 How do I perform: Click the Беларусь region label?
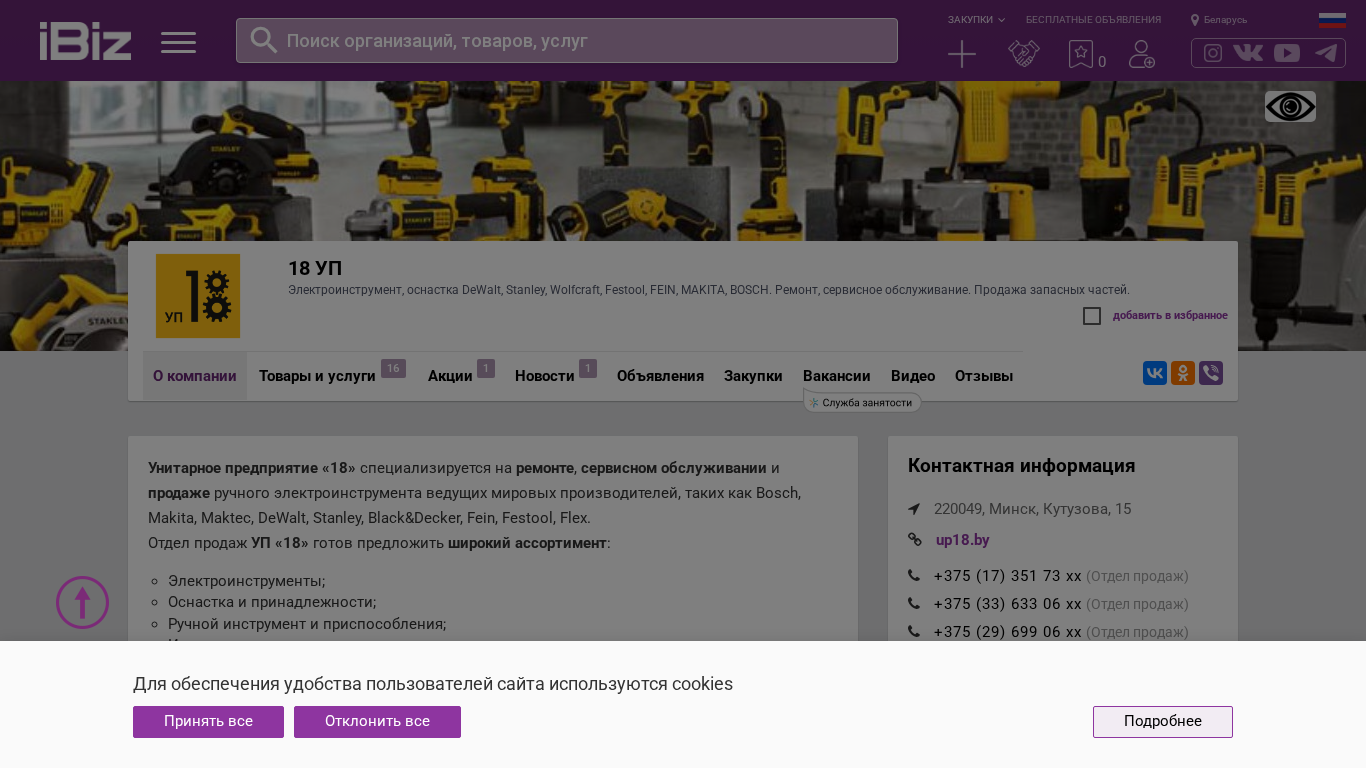(x=1225, y=20)
